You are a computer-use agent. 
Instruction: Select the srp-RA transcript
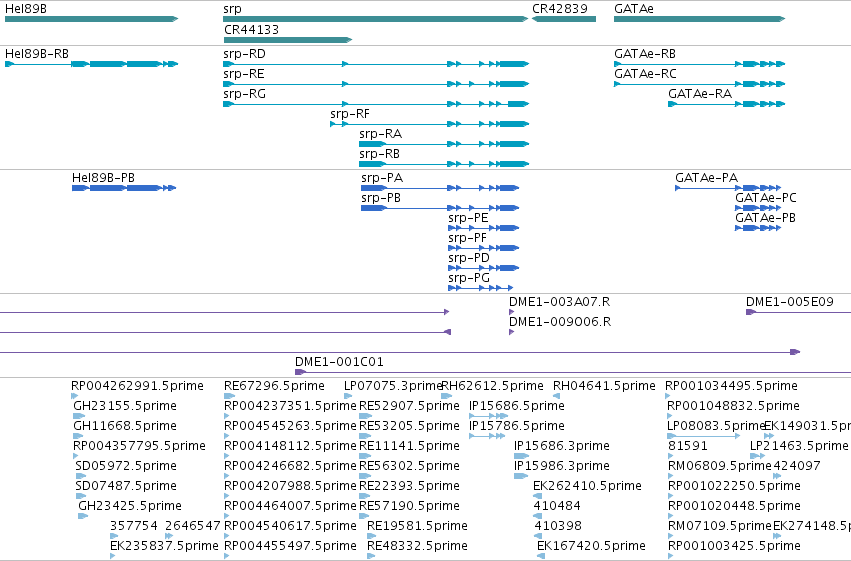coord(443,144)
